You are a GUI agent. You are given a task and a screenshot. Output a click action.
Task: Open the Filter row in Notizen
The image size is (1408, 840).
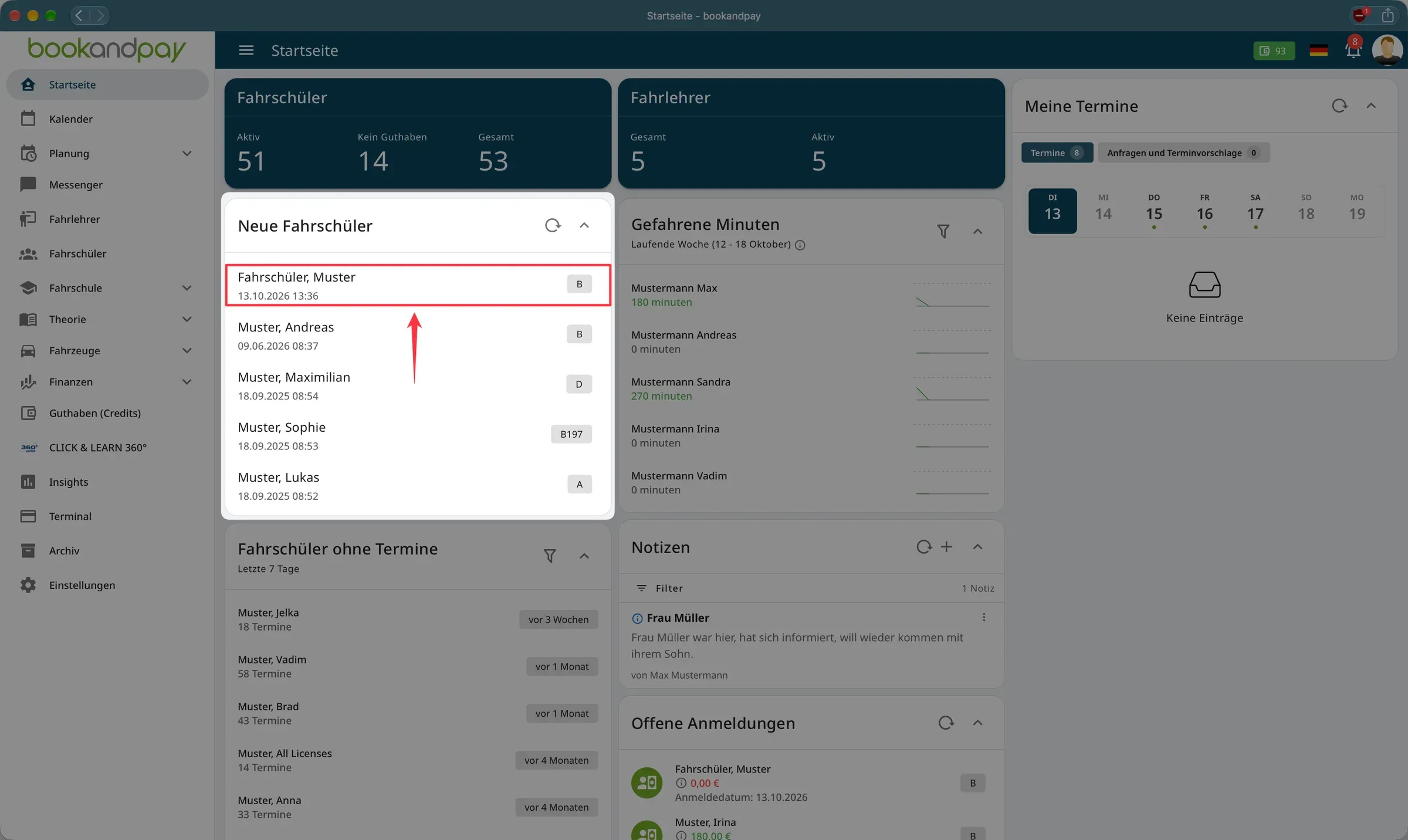811,588
